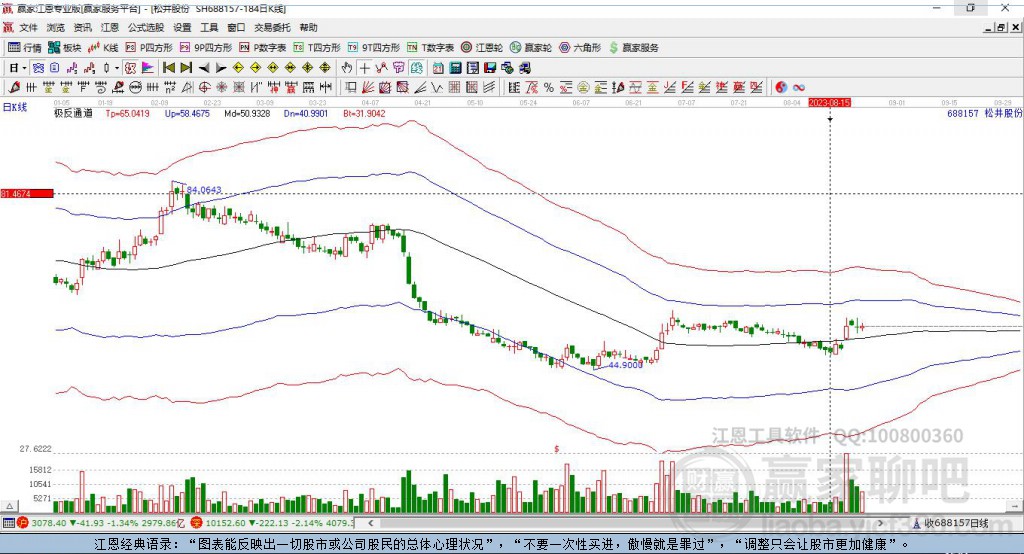The image size is (1024, 554).
Task: Click the Md=50.9328 indicator value
Action: tap(247, 114)
